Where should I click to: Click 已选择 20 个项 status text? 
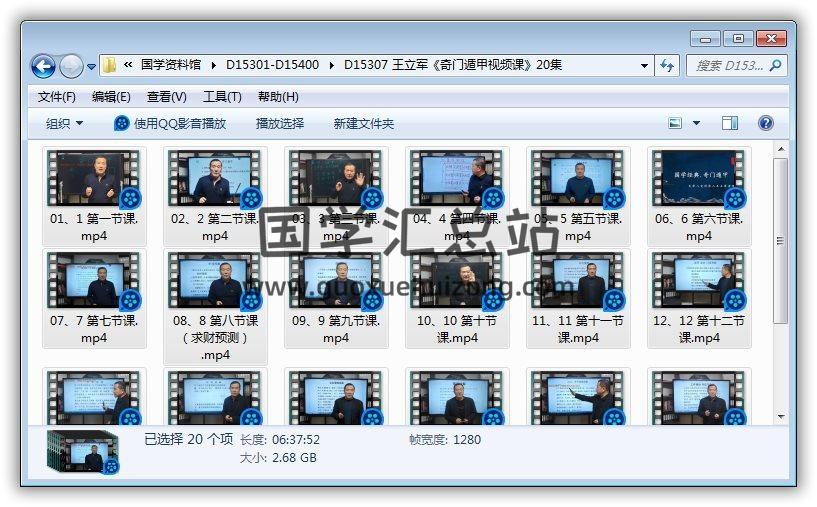[x=189, y=439]
